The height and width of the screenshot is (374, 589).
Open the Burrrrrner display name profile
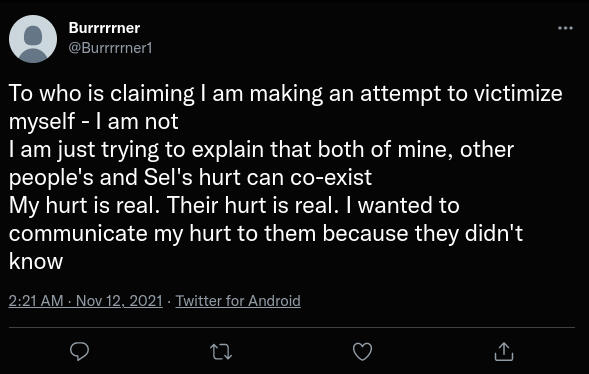[x=104, y=28]
